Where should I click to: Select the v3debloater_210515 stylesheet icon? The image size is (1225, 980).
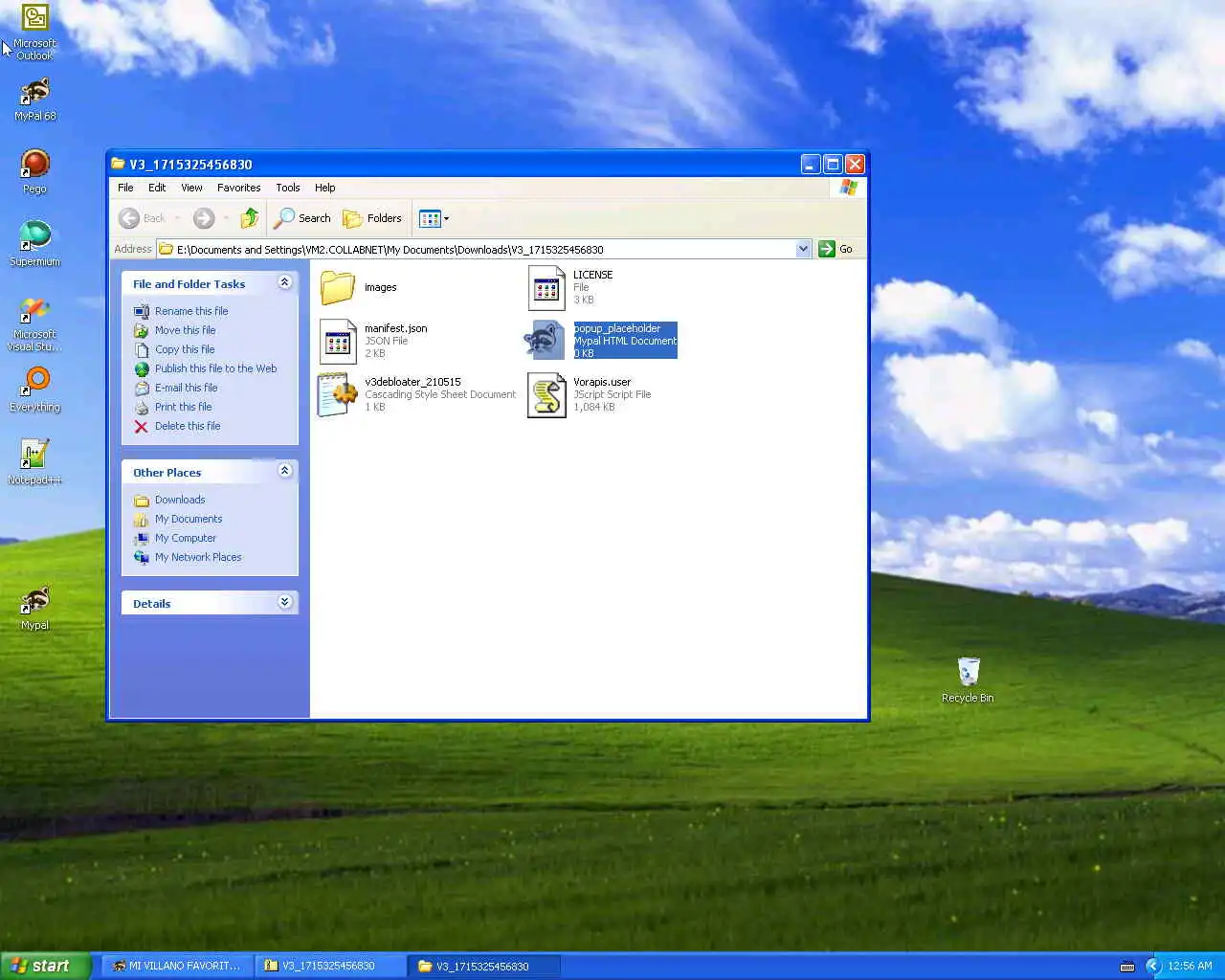pos(338,394)
